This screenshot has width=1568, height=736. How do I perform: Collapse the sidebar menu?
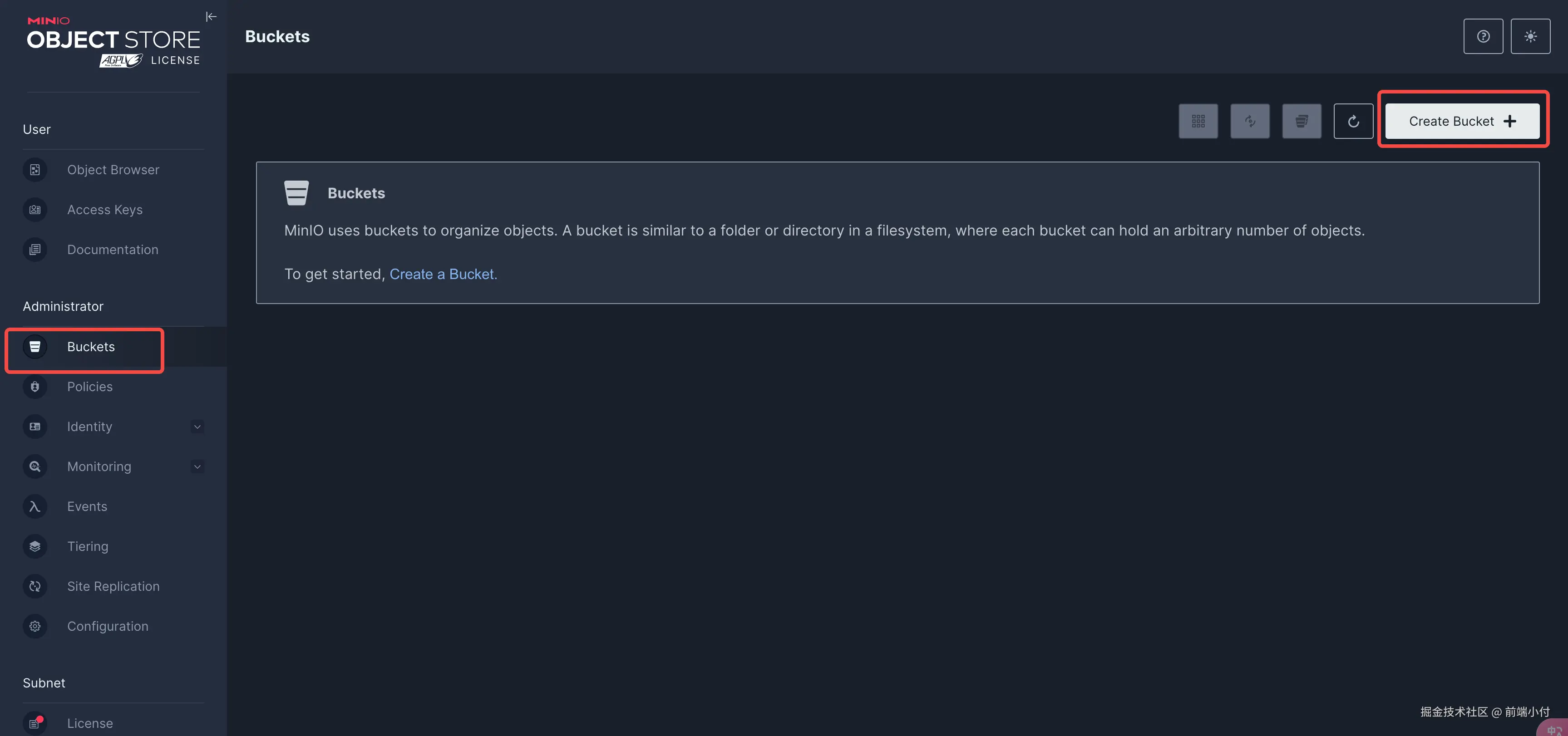pos(211,17)
